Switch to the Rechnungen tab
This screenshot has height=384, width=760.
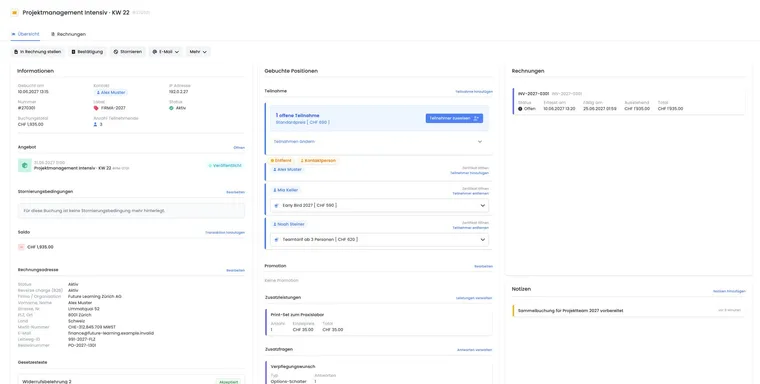click(x=68, y=34)
